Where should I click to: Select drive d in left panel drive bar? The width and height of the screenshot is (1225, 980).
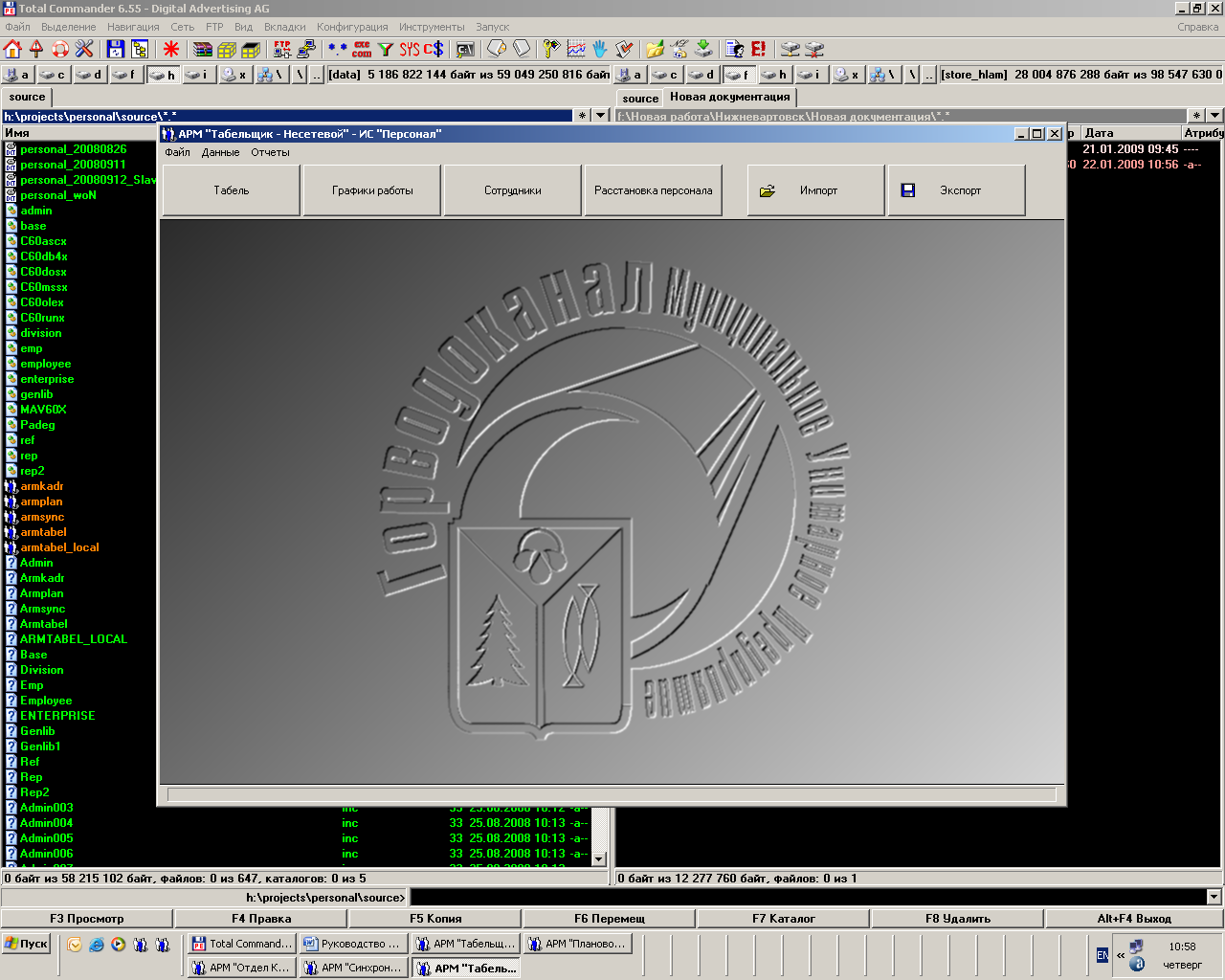tap(90, 74)
